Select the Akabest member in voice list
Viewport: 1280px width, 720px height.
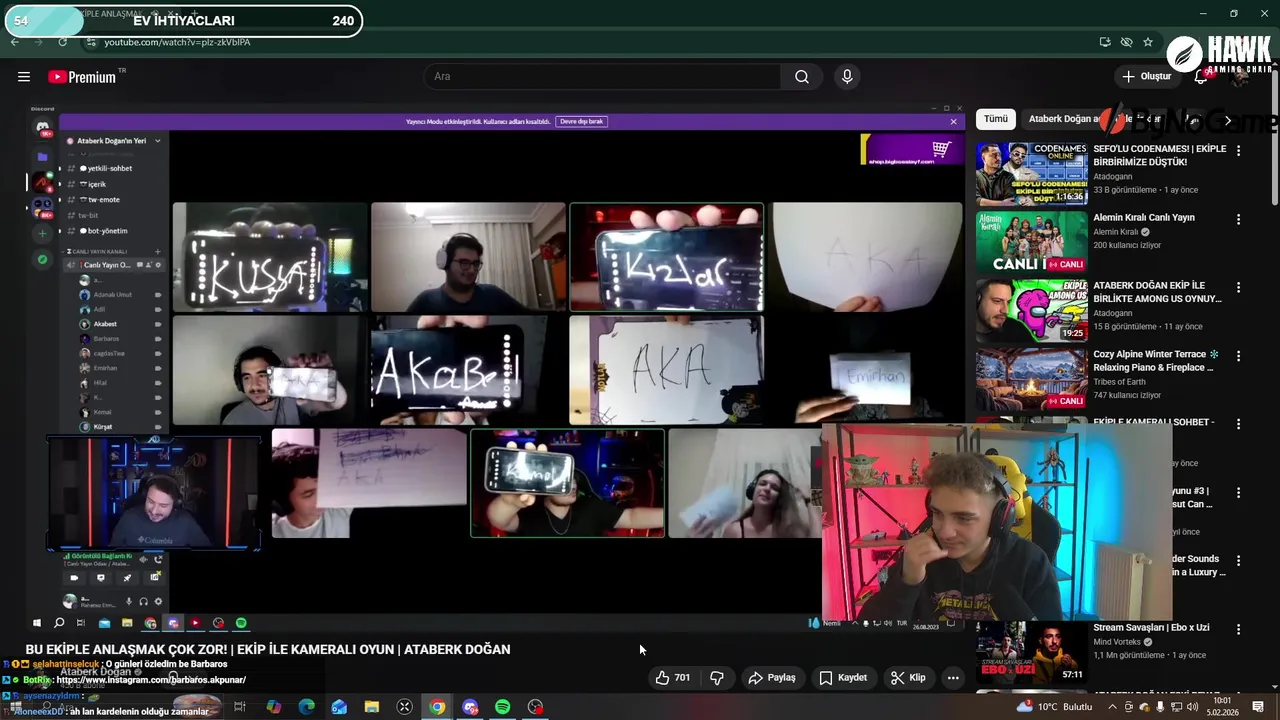pyautogui.click(x=105, y=324)
